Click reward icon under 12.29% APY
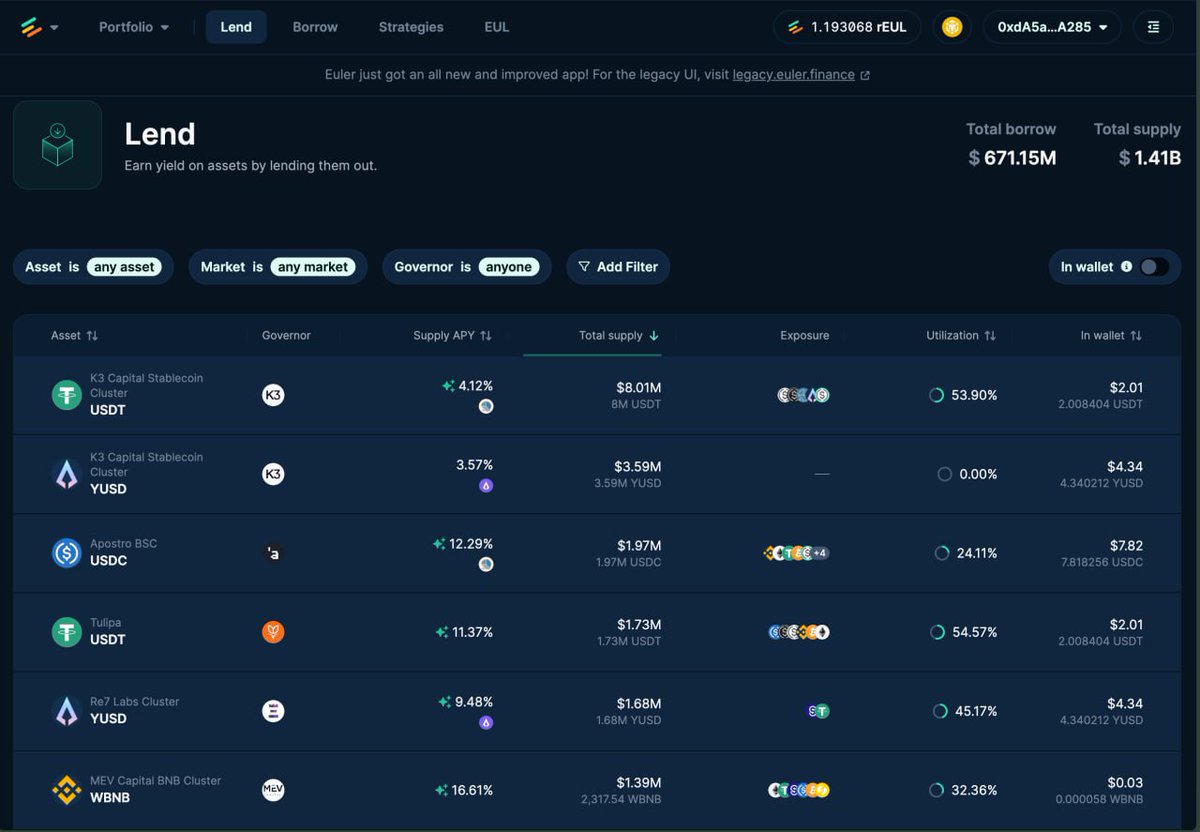Viewport: 1200px width, 832px height. (x=486, y=564)
